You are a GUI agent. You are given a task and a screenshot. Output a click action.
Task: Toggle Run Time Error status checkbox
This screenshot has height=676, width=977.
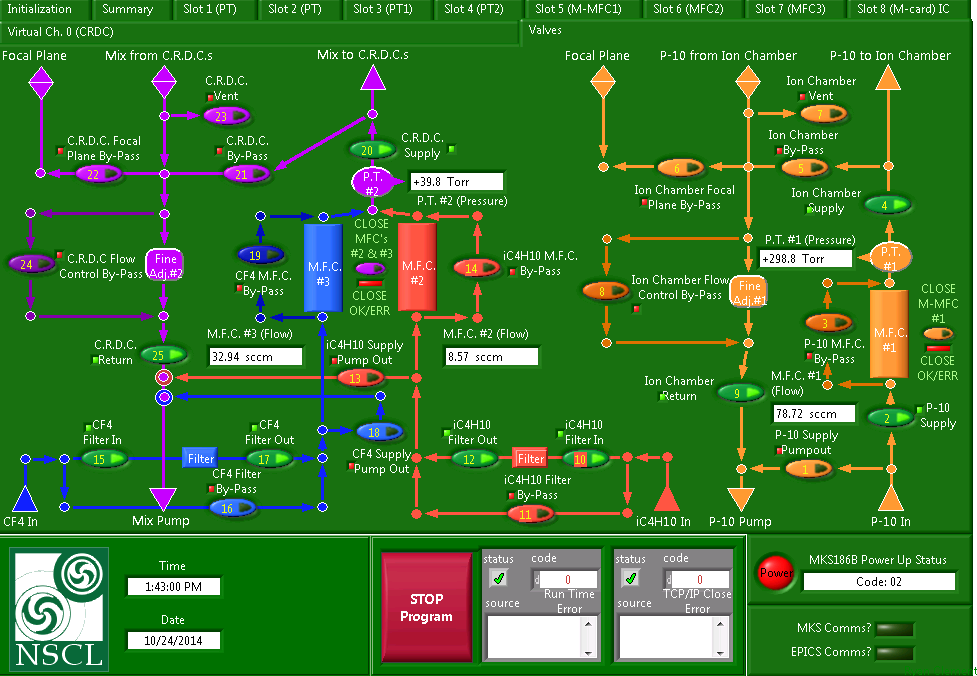[x=500, y=578]
